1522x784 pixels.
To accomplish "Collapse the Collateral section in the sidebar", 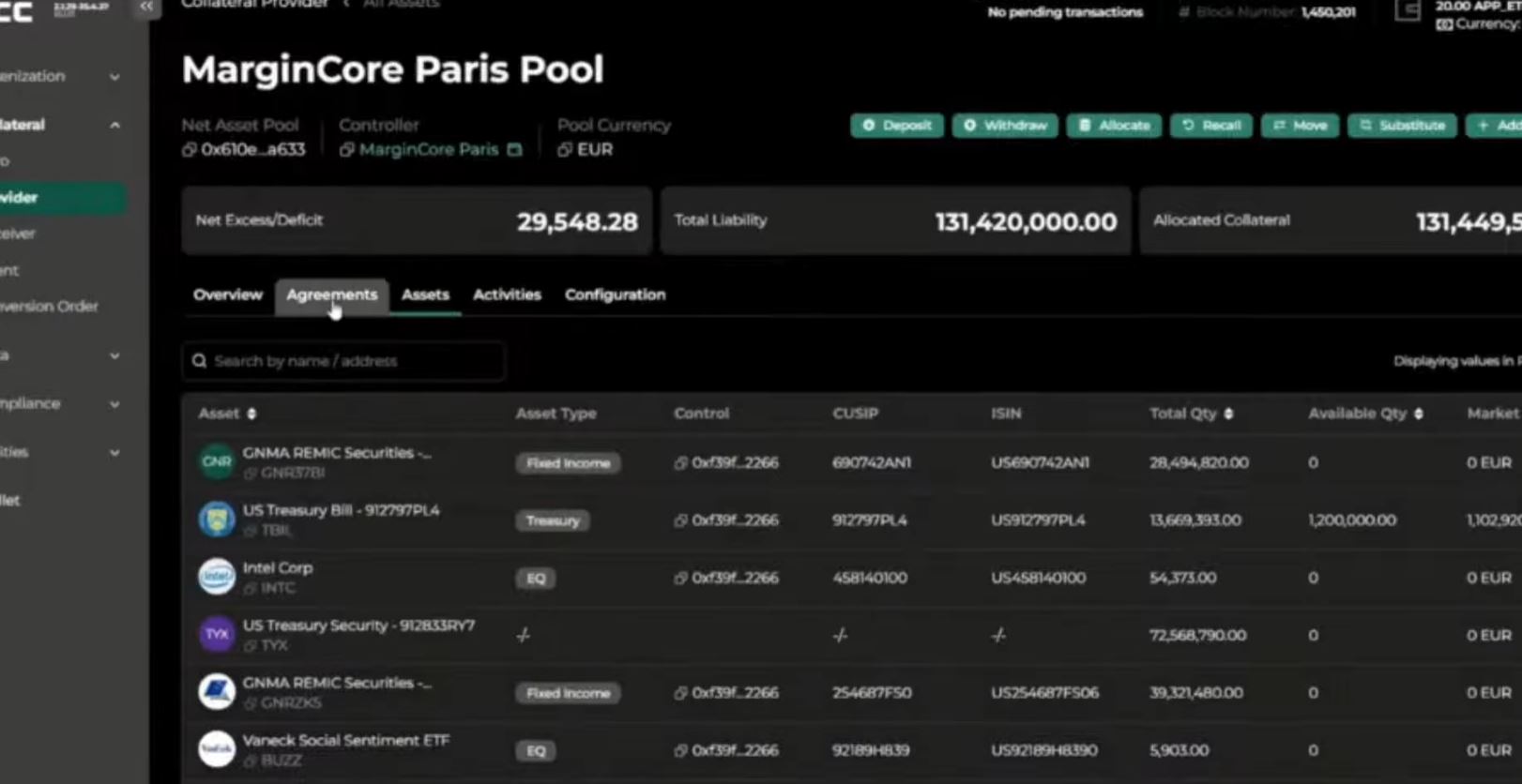I will 114,125.
